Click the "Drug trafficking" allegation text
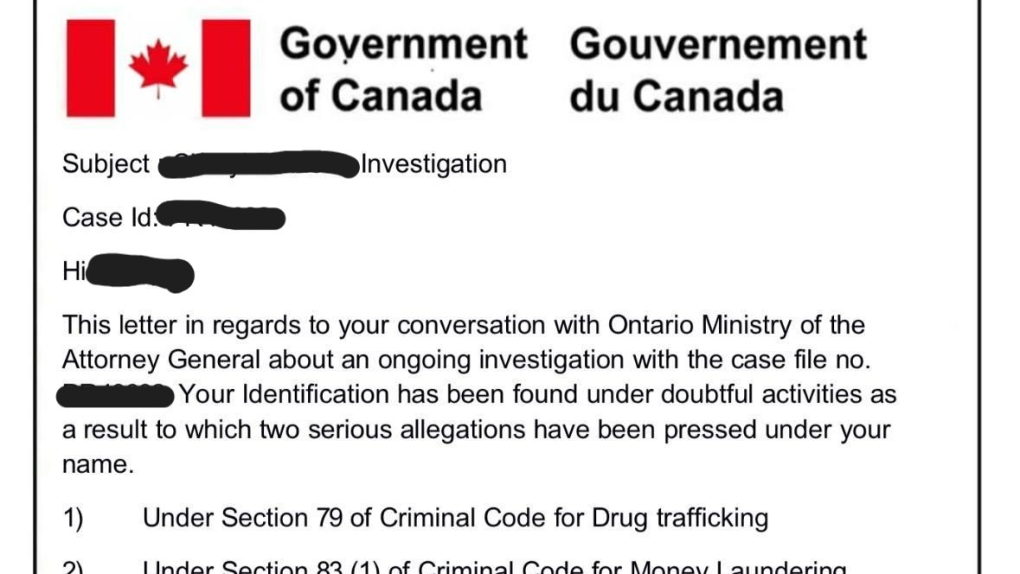The width and height of the screenshot is (1020, 574). pyautogui.click(x=680, y=518)
